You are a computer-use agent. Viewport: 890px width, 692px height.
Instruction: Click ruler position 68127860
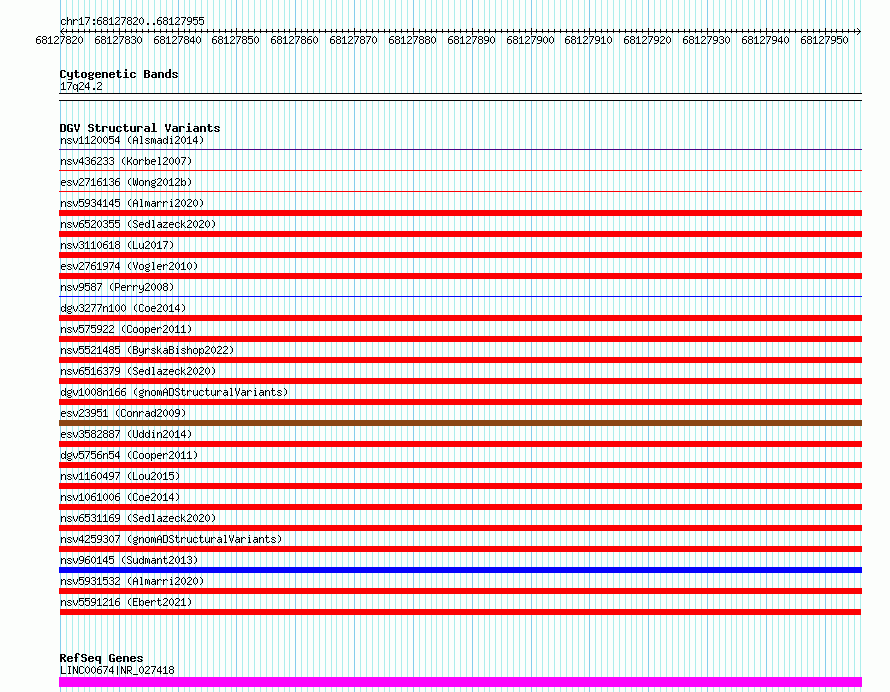click(295, 40)
